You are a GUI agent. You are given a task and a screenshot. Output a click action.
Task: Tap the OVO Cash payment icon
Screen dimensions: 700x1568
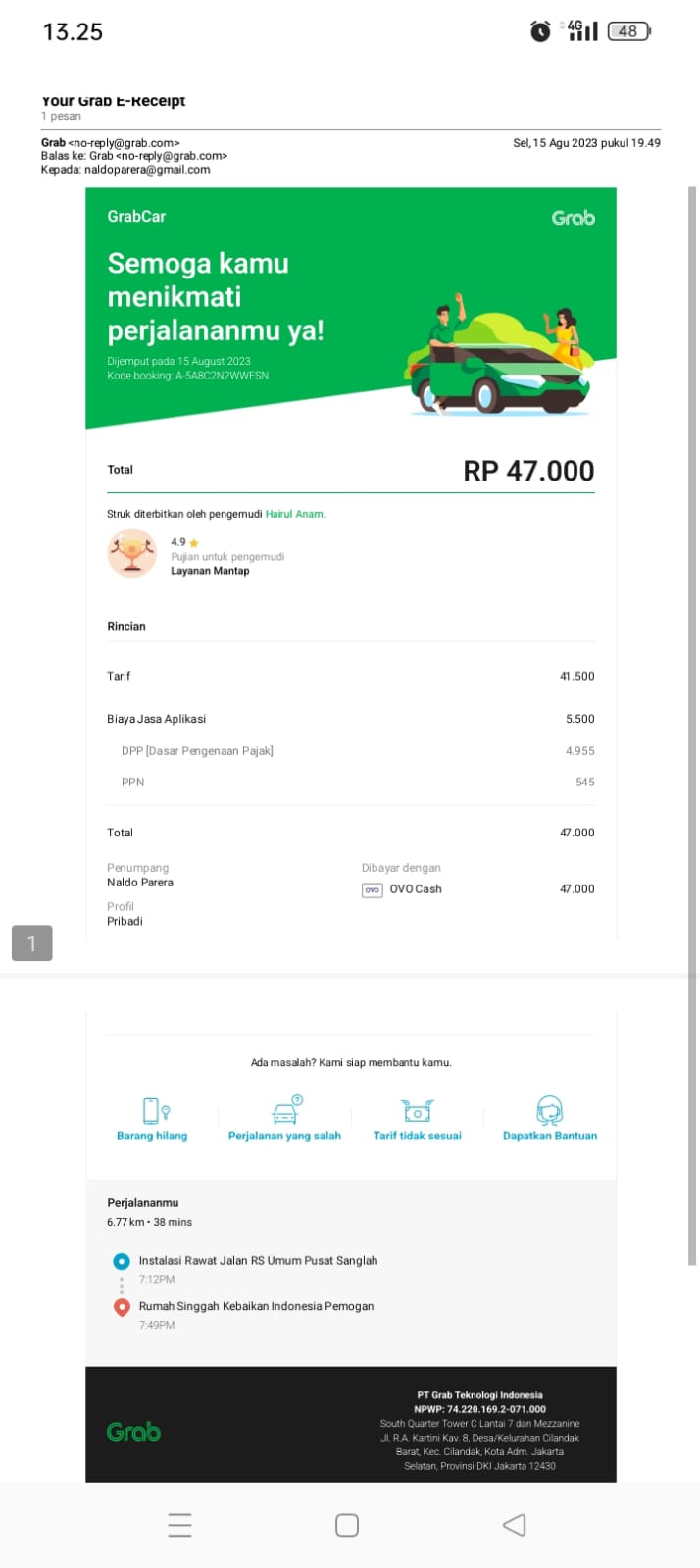coord(373,889)
